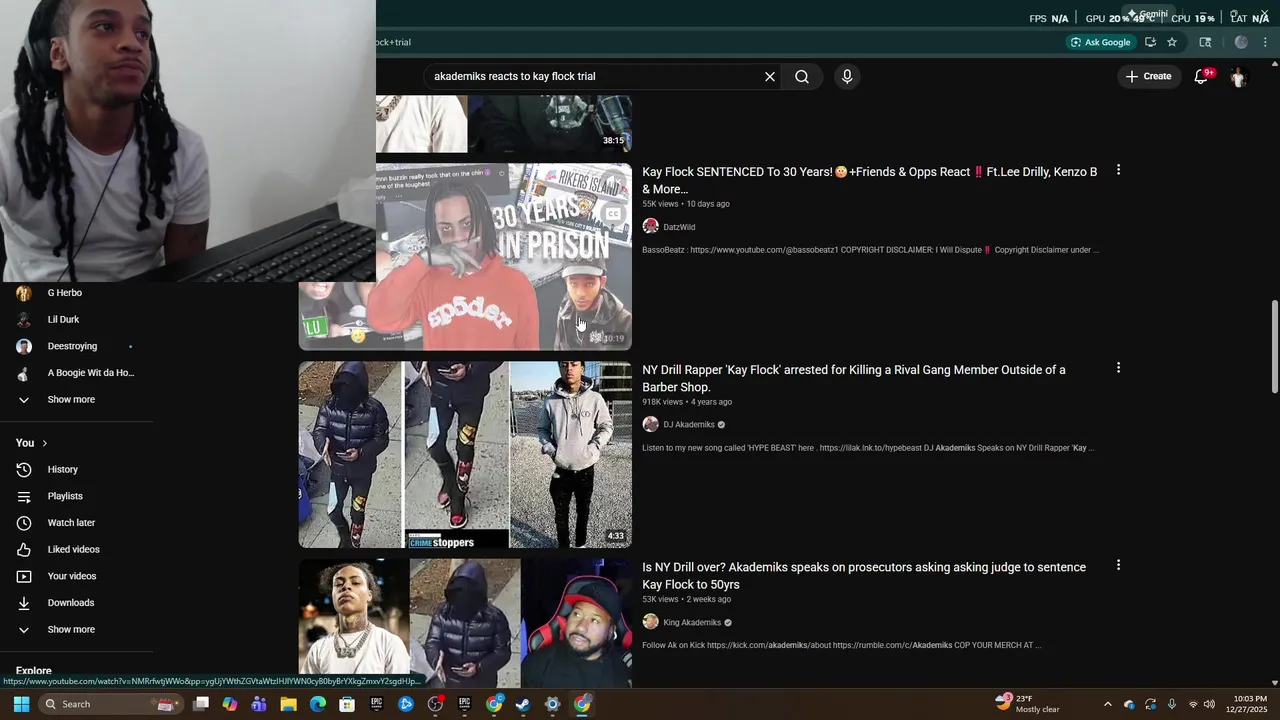This screenshot has width=1280, height=720.
Task: Open Task View on taskbar
Action: point(201,704)
